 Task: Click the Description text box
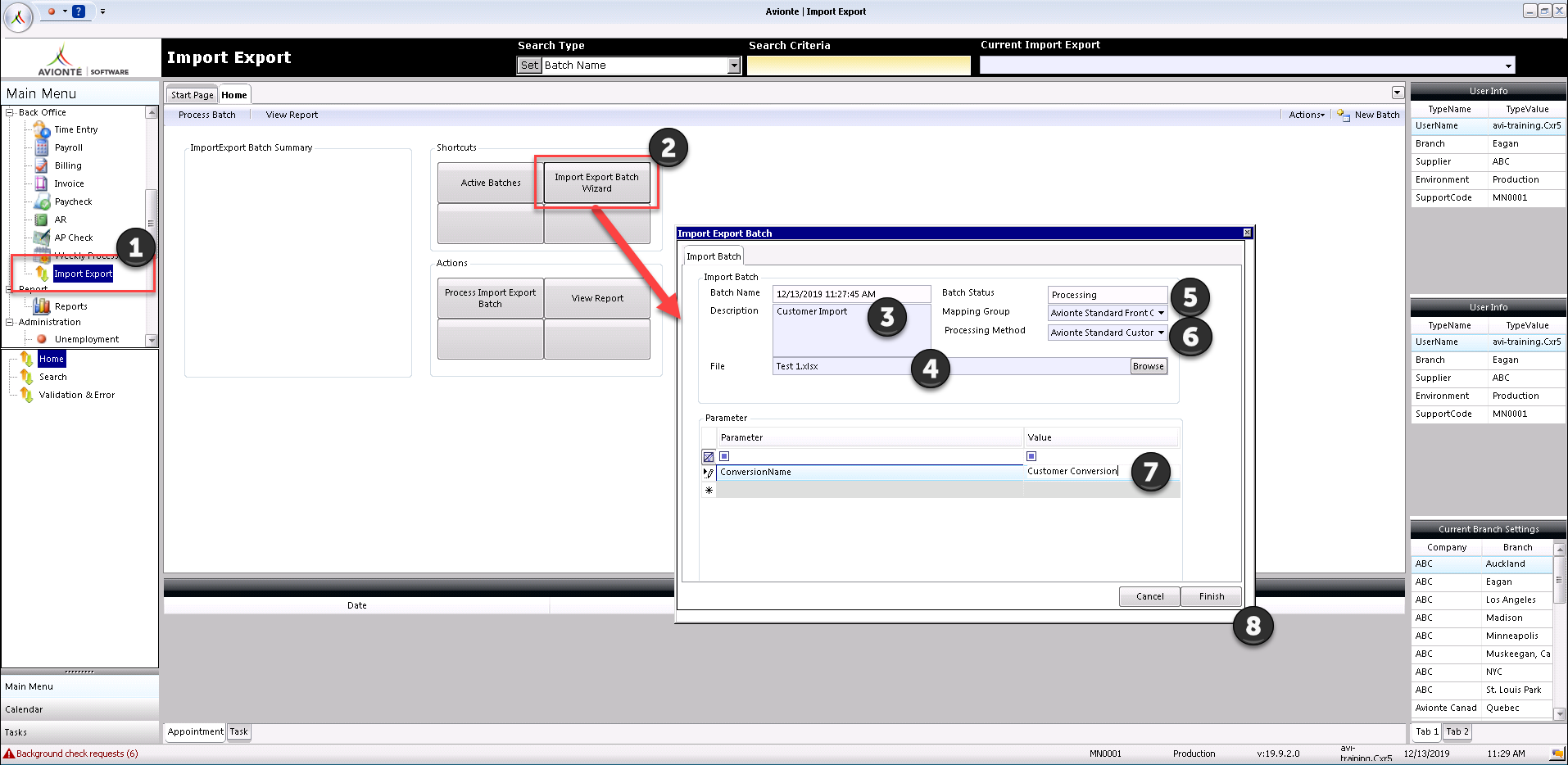tap(851, 330)
